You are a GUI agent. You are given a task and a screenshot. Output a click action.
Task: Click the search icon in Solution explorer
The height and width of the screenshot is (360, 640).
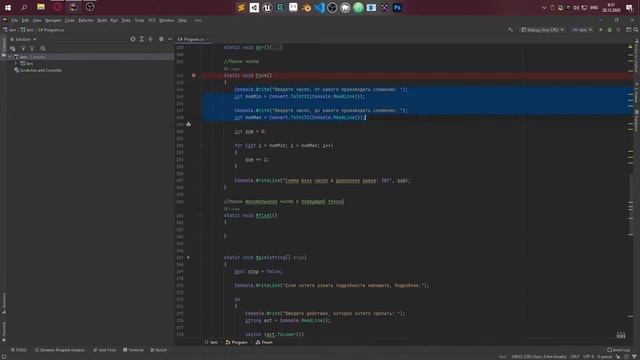point(43,49)
